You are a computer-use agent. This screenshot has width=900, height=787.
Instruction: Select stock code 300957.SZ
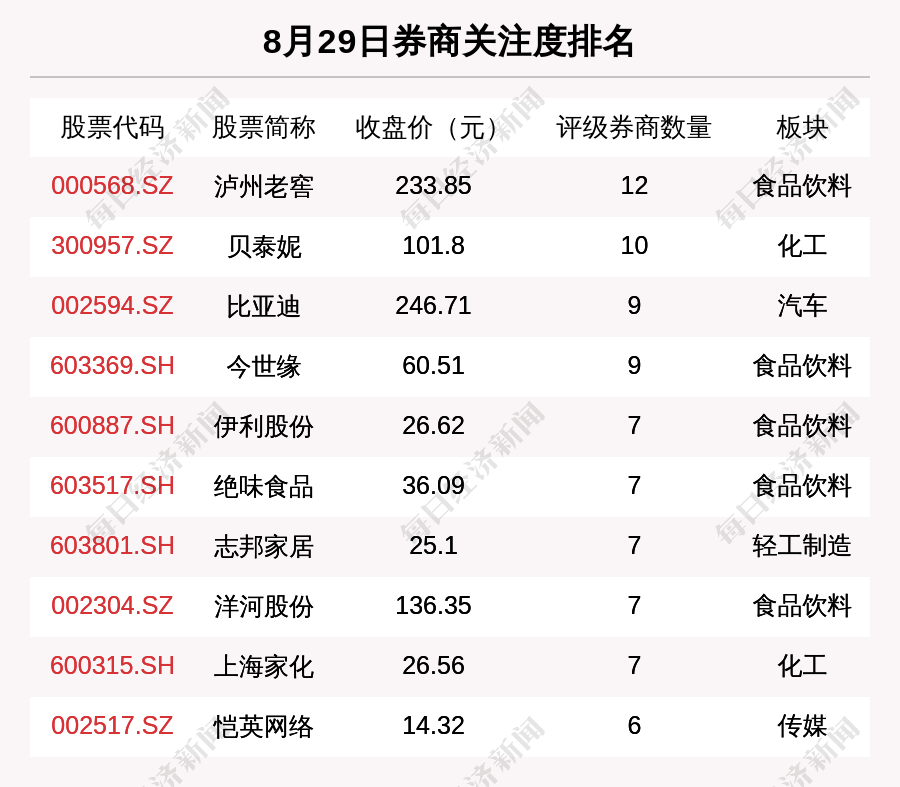[x=112, y=246]
